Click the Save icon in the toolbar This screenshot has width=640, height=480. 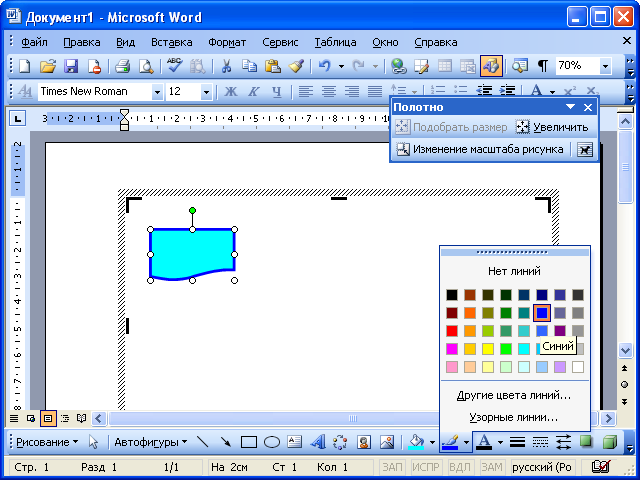[x=71, y=66]
